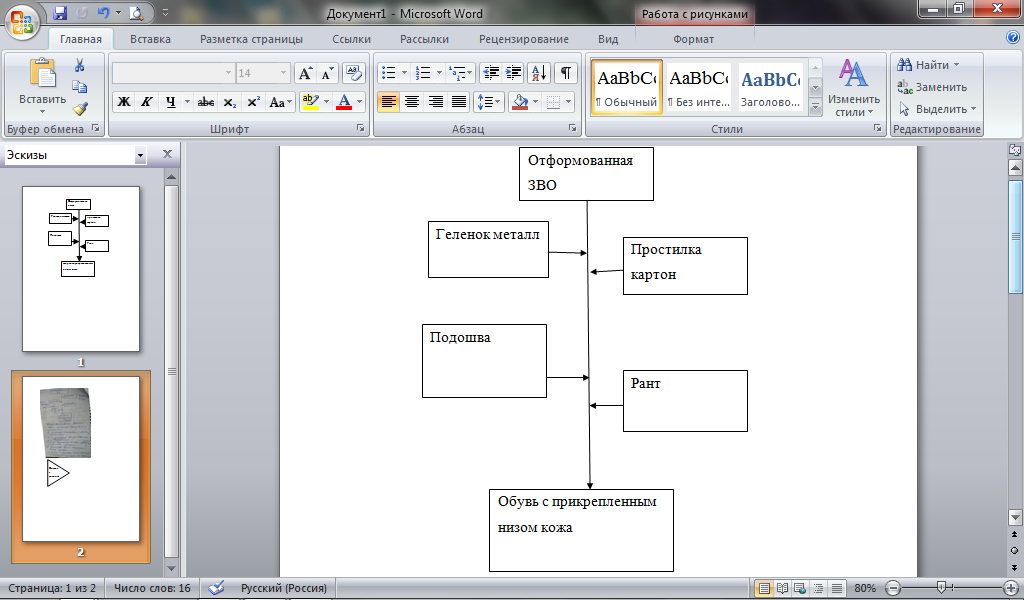Click the red font color button
The width and height of the screenshot is (1024, 600).
pos(344,102)
